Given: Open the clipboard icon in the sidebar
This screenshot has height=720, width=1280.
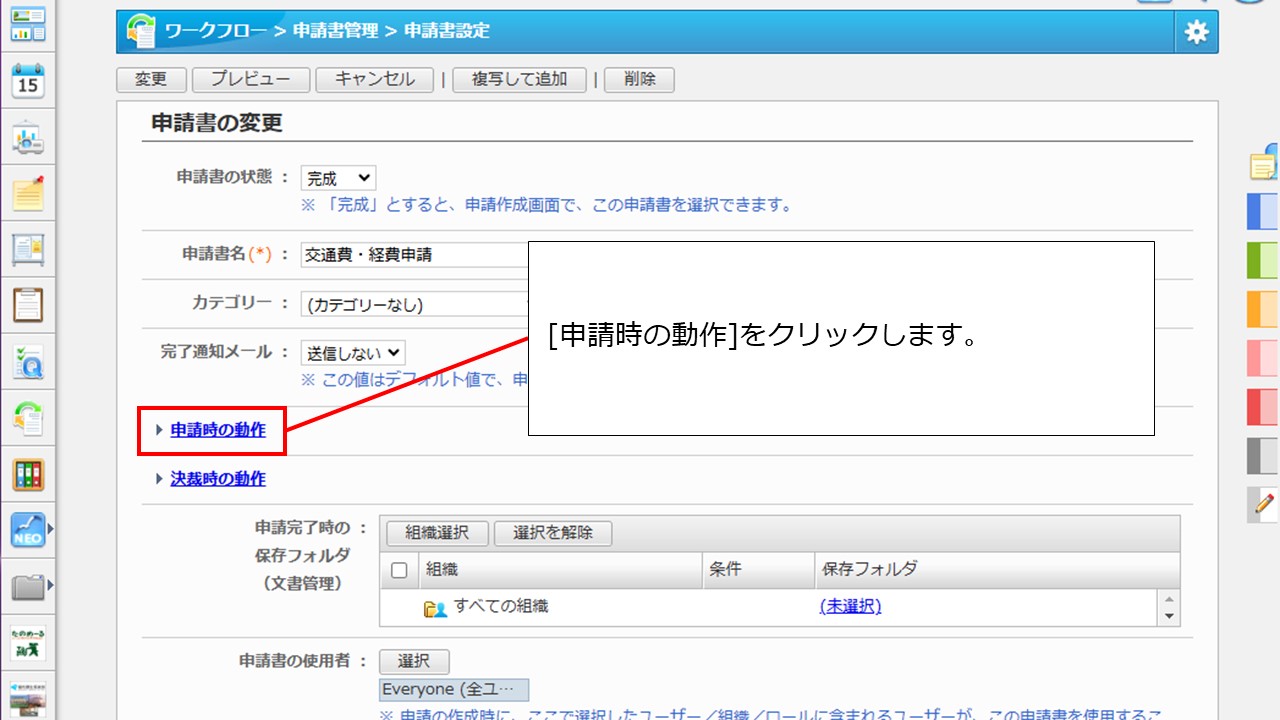Looking at the screenshot, I should (28, 305).
